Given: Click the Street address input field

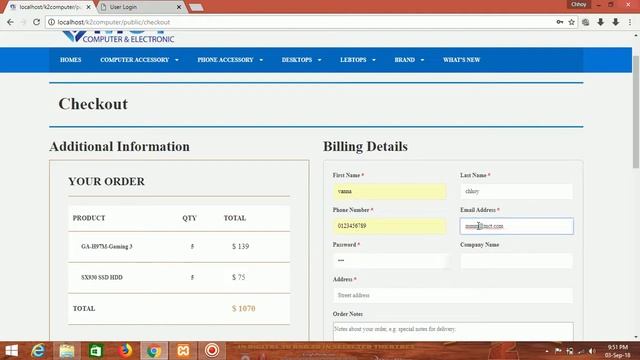Looking at the screenshot, I should pos(453,296).
